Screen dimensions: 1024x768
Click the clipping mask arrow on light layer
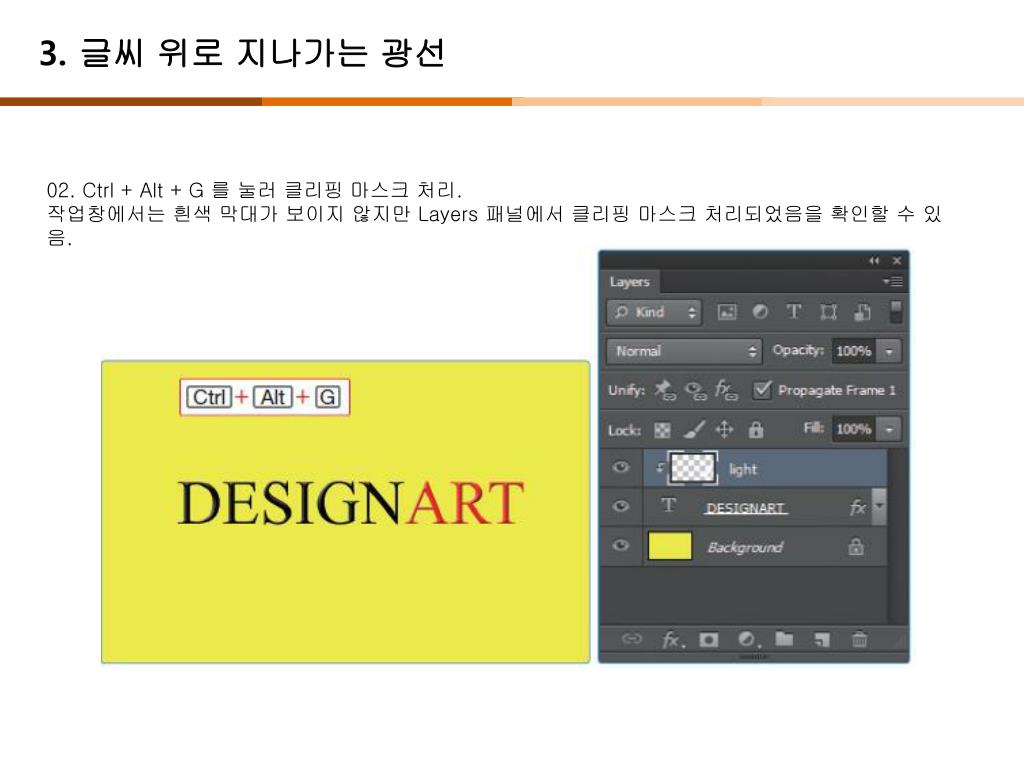[660, 467]
